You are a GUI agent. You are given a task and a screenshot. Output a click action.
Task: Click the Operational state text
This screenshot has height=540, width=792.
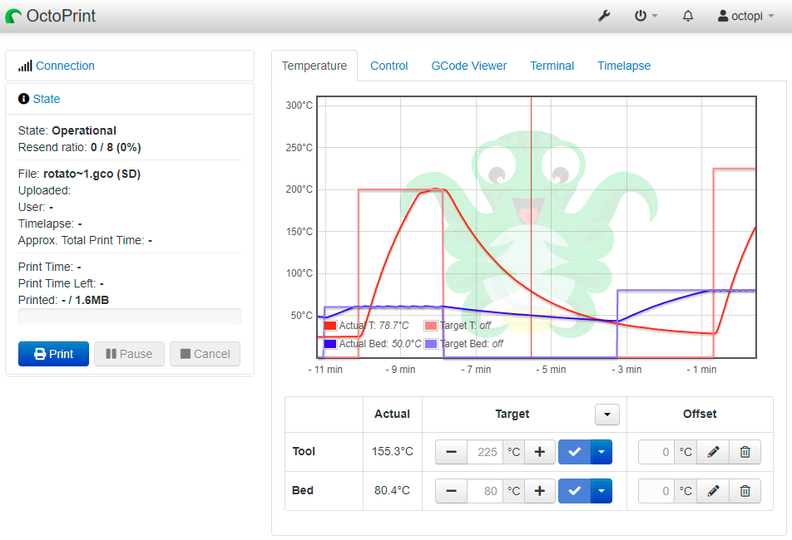84,130
